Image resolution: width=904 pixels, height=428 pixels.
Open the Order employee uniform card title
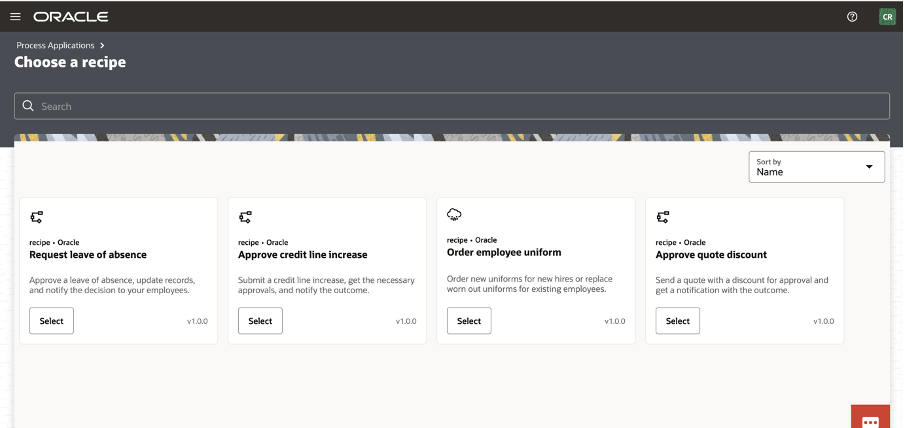[x=503, y=253]
